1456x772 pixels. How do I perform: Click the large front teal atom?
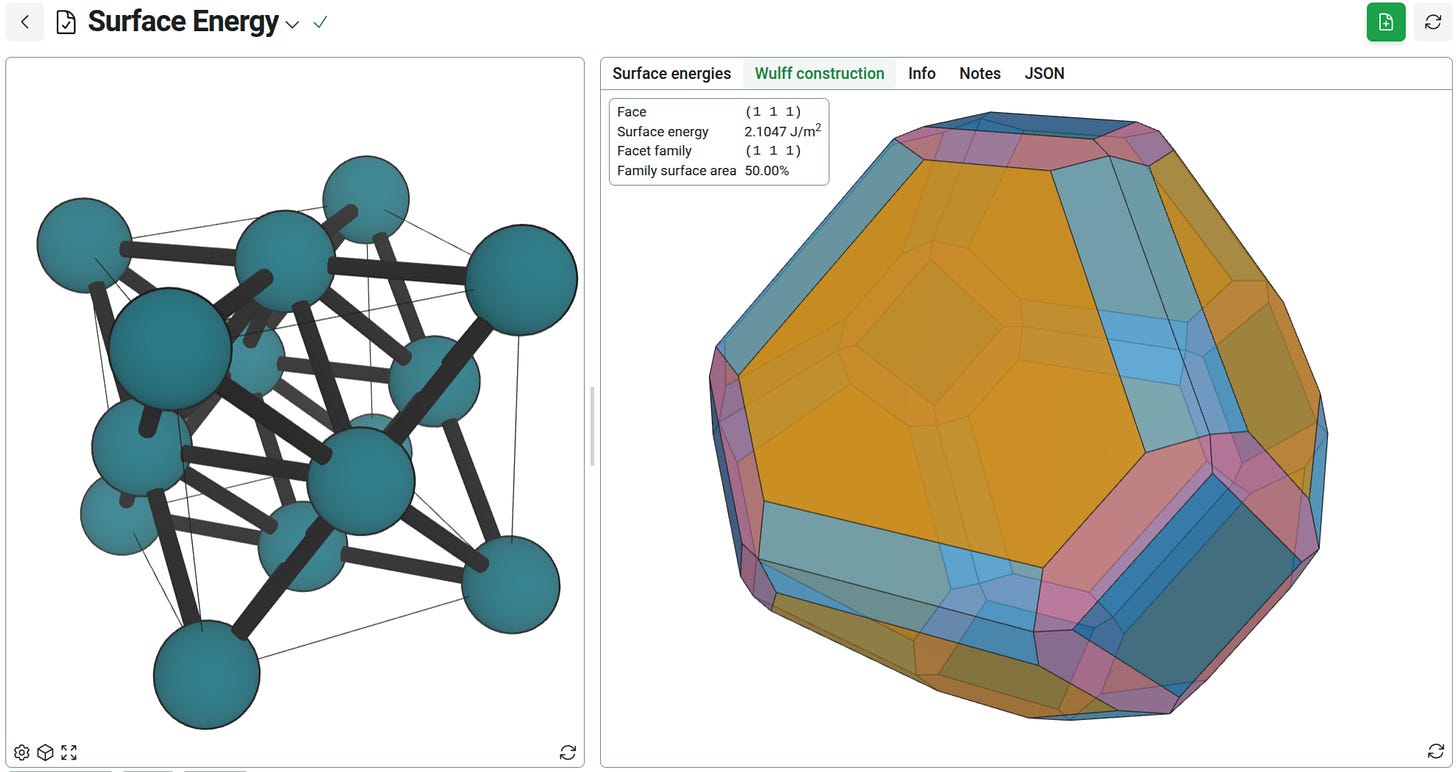tap(170, 349)
